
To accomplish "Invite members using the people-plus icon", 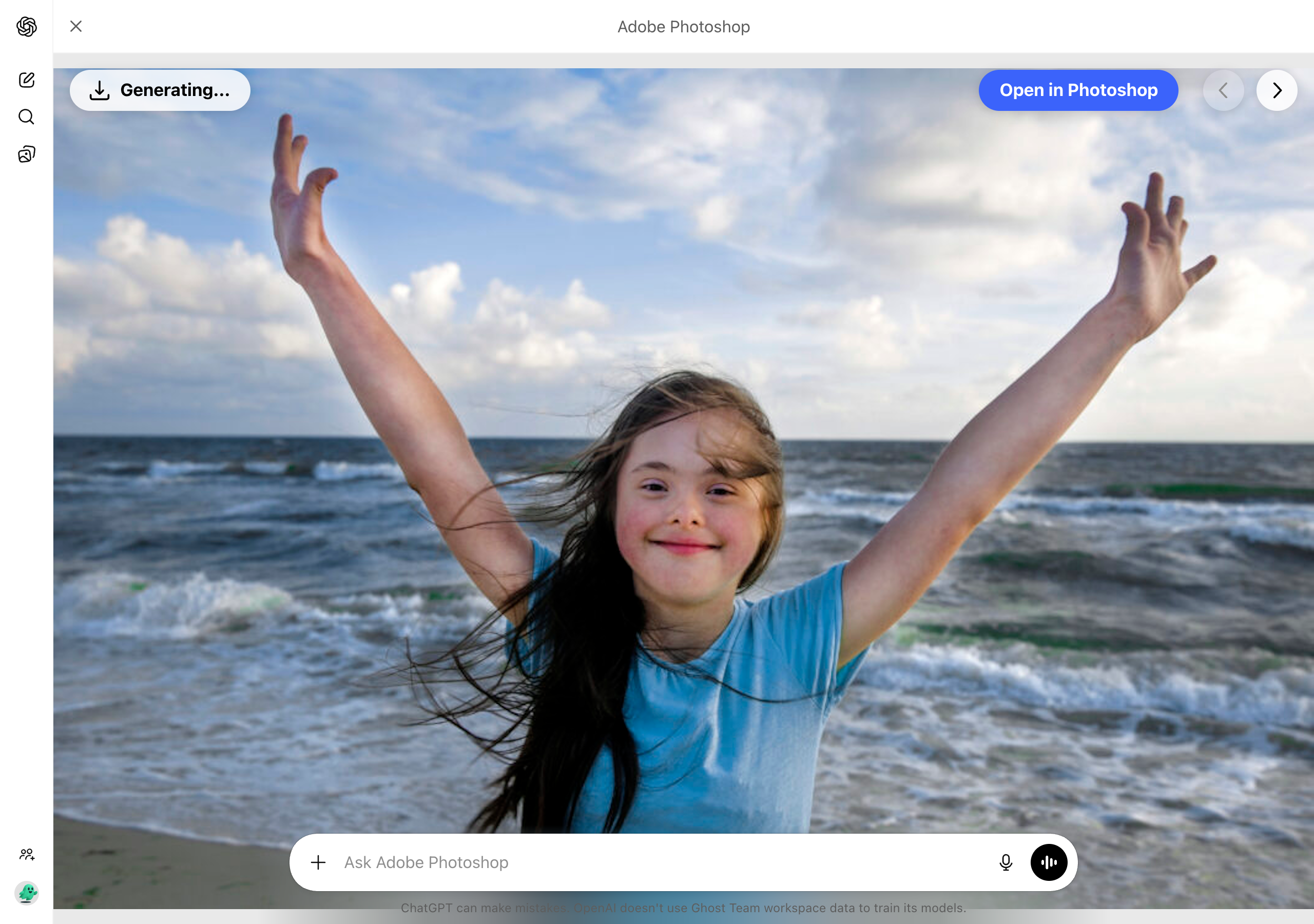I will (x=26, y=855).
